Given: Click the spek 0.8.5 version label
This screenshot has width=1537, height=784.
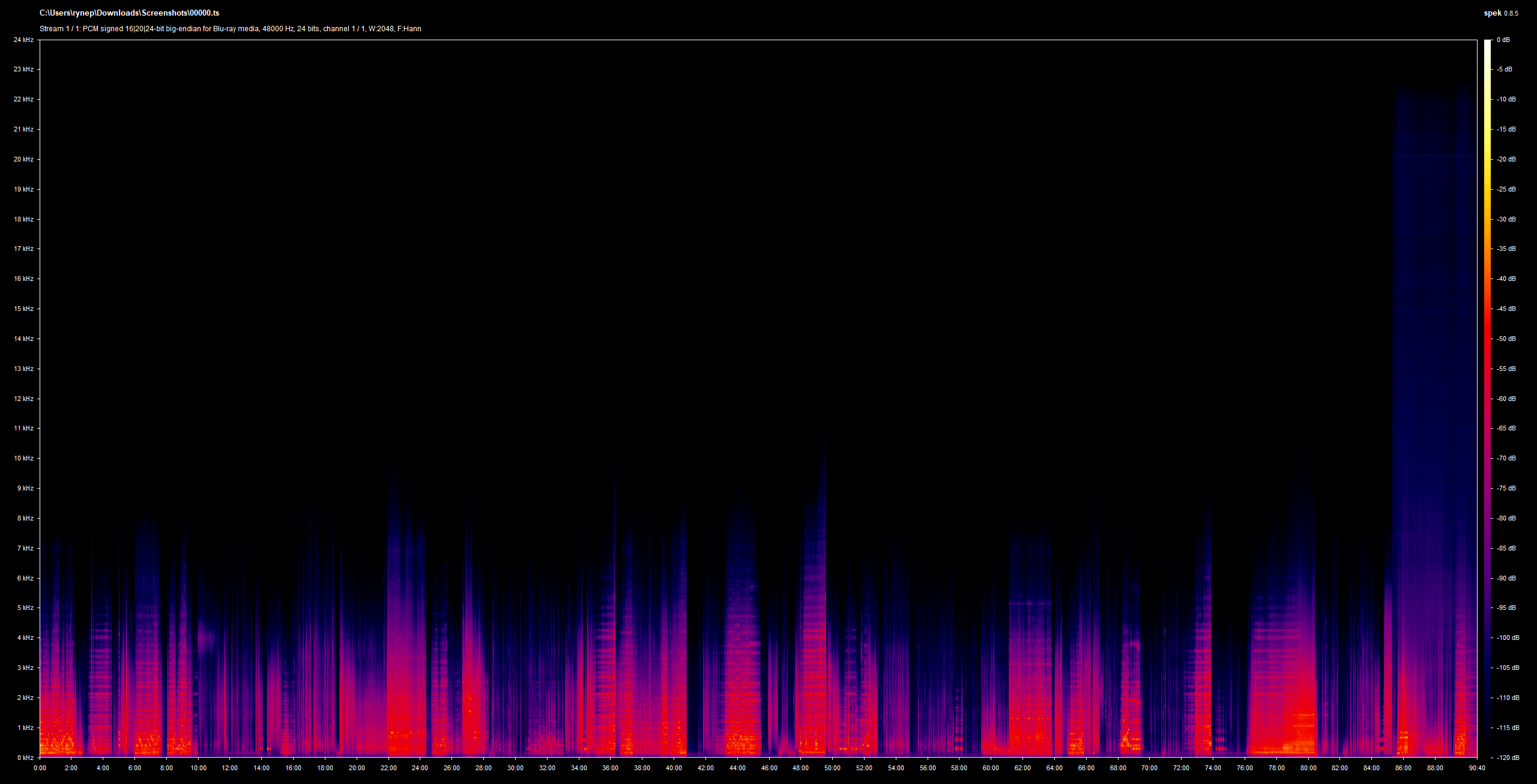Looking at the screenshot, I should 1501,13.
